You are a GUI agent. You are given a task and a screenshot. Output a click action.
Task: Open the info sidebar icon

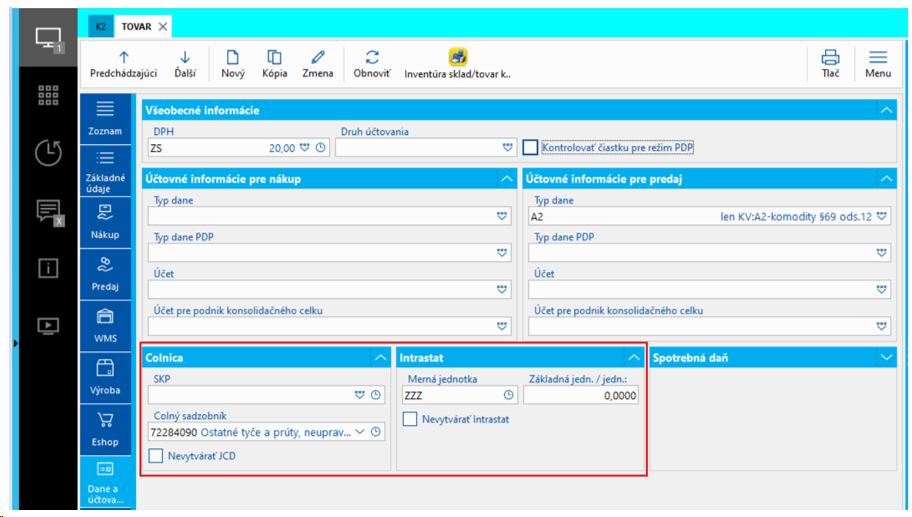48,268
